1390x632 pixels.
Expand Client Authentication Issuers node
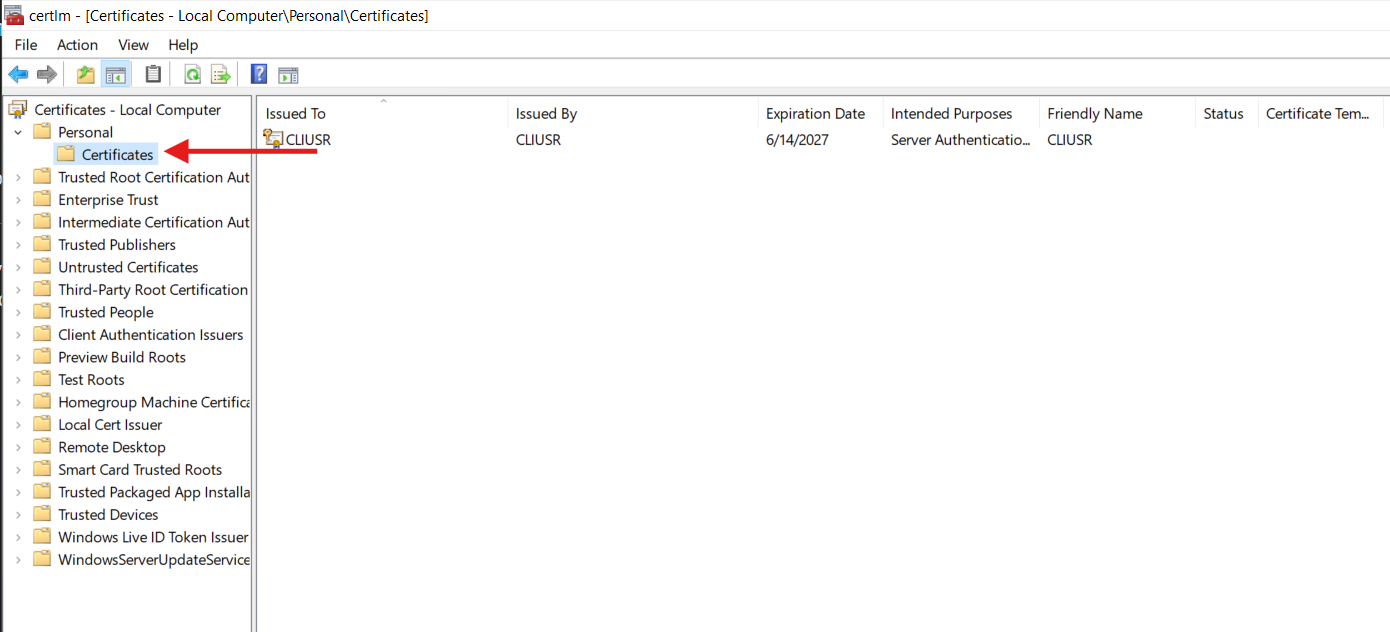(x=18, y=335)
